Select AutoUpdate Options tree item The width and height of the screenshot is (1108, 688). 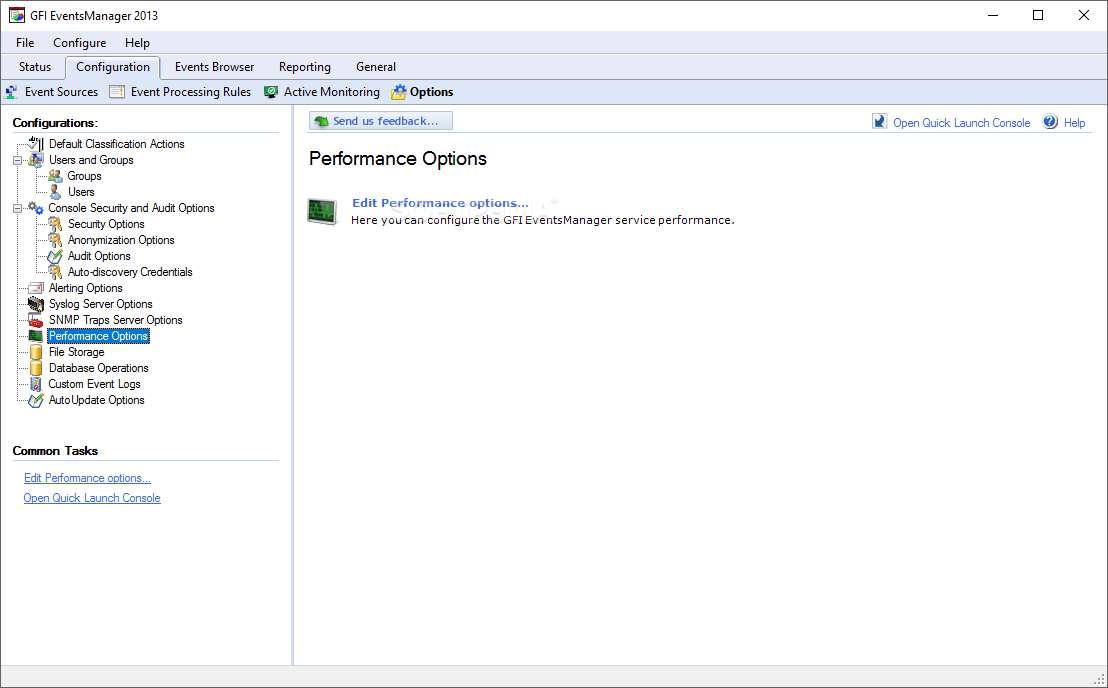coord(96,400)
